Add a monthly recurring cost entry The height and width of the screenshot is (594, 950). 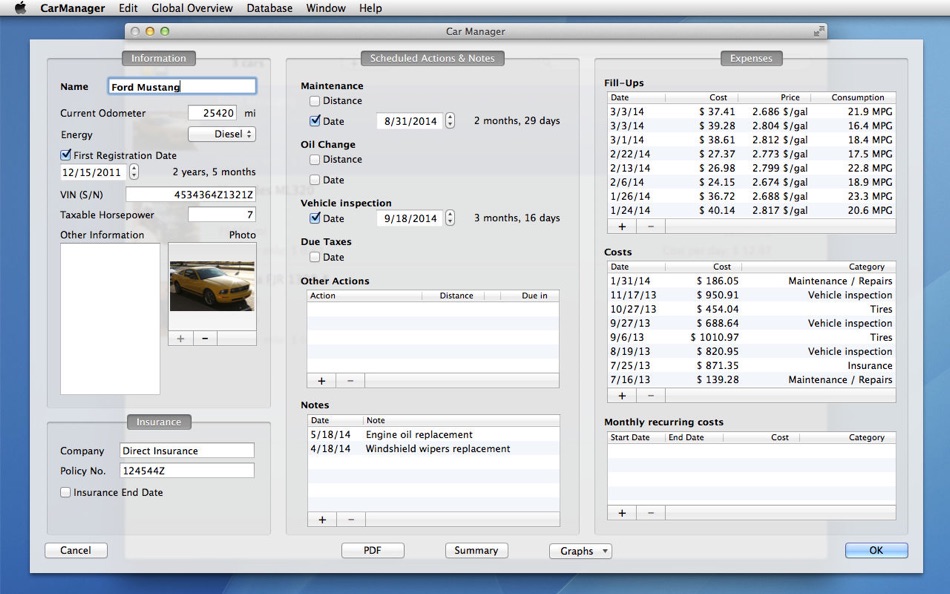point(621,513)
